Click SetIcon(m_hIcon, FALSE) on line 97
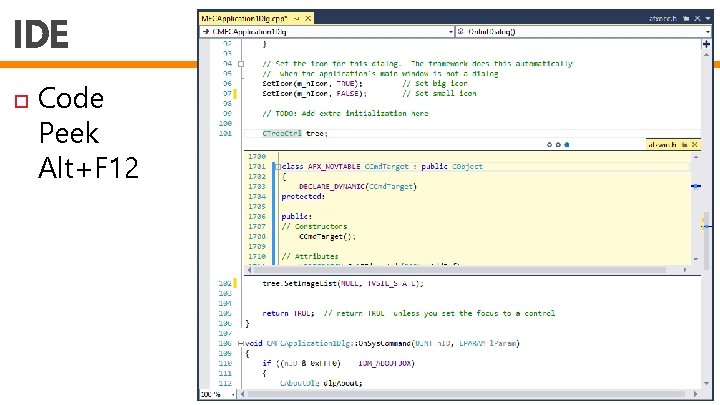 tap(315, 94)
